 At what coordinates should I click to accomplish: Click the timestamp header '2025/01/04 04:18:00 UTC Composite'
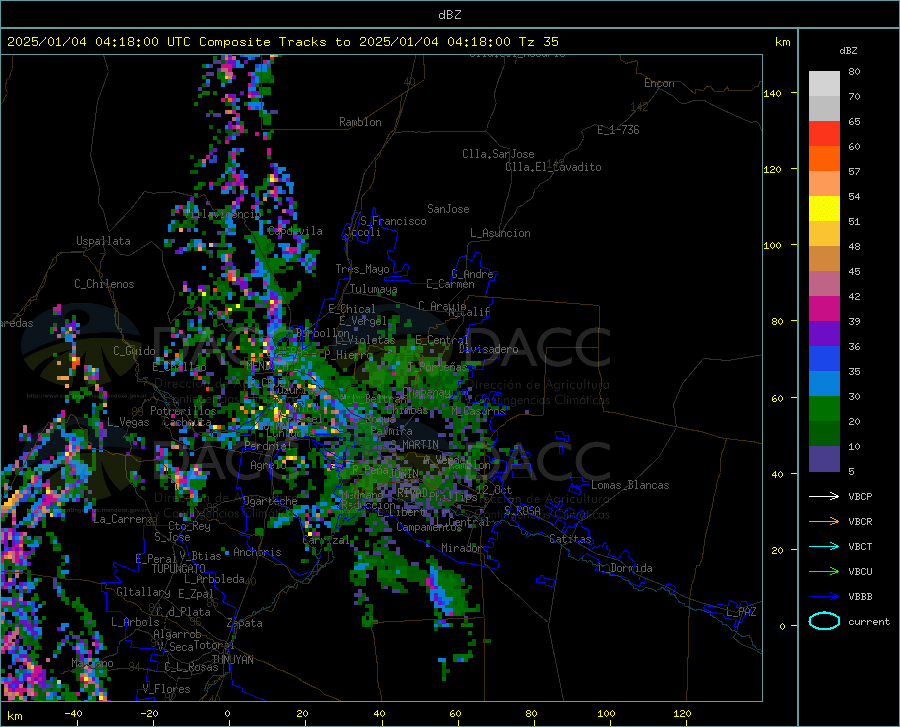[138, 42]
